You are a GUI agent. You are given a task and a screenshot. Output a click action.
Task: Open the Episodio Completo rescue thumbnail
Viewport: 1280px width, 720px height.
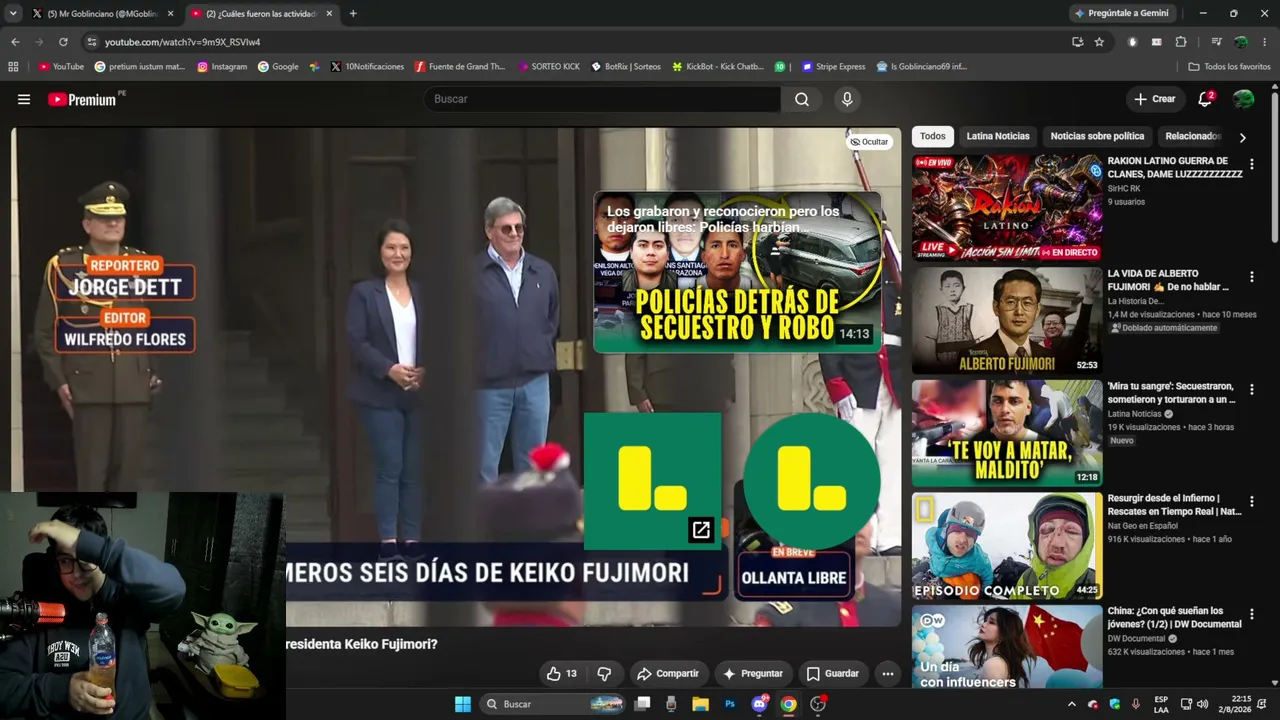click(x=1007, y=546)
